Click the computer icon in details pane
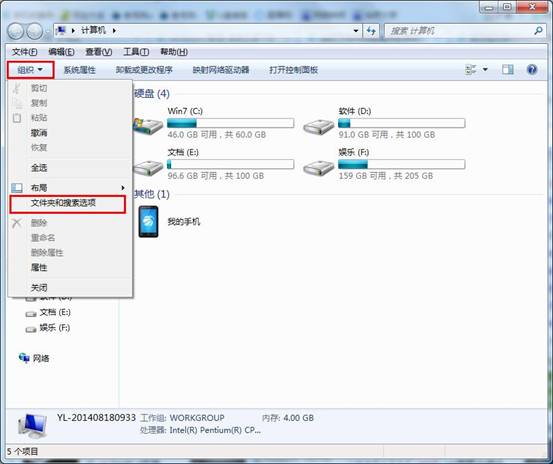Viewport: 553px width, 464px height. point(32,425)
